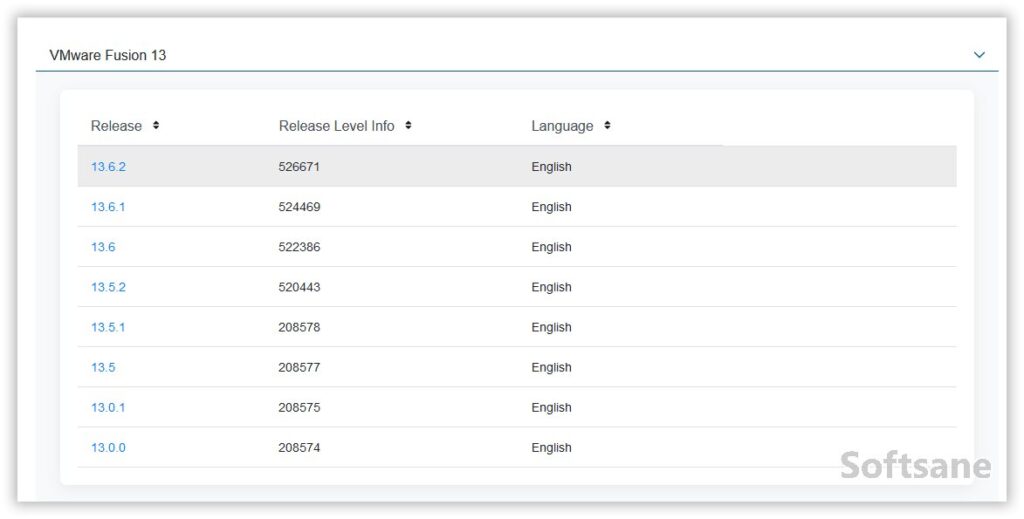Click the Release column header text
Image resolution: width=1024 pixels, height=519 pixels.
tap(116, 126)
